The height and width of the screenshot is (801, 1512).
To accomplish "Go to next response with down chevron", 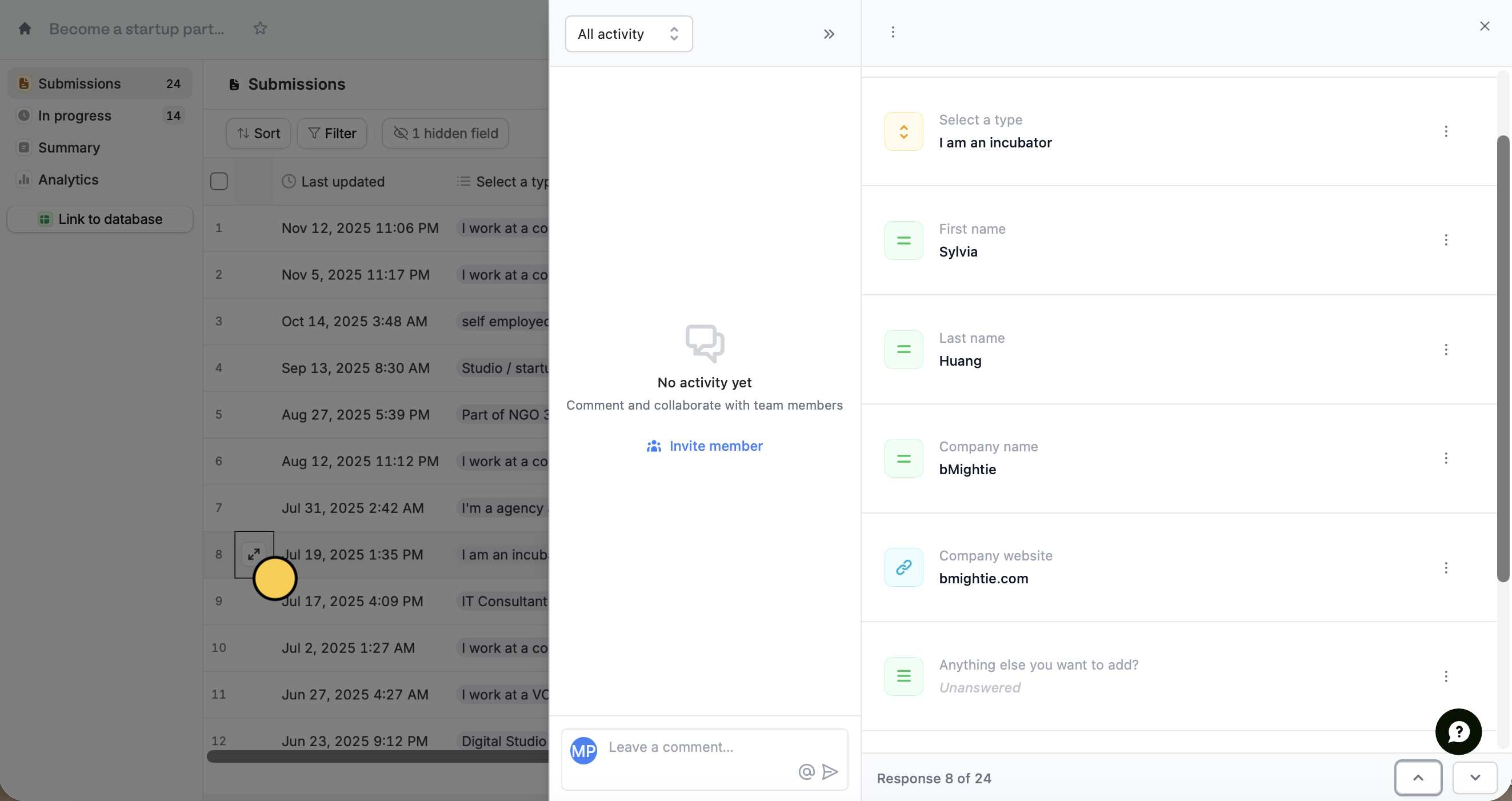I will (x=1474, y=778).
